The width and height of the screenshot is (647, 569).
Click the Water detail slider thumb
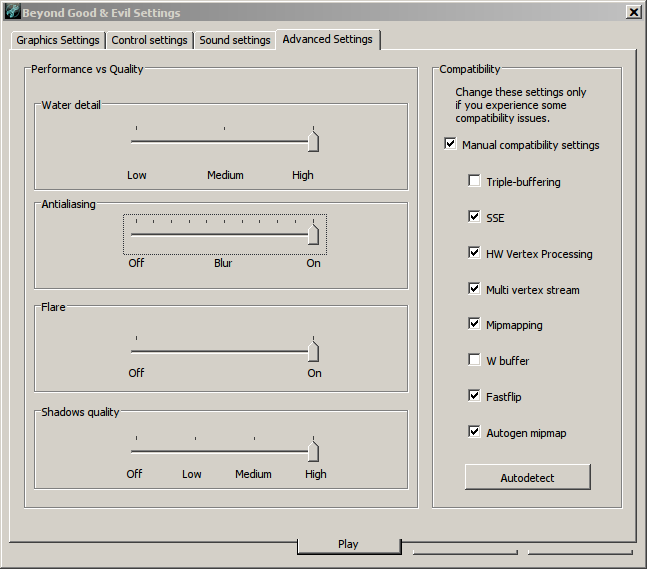coord(314,140)
